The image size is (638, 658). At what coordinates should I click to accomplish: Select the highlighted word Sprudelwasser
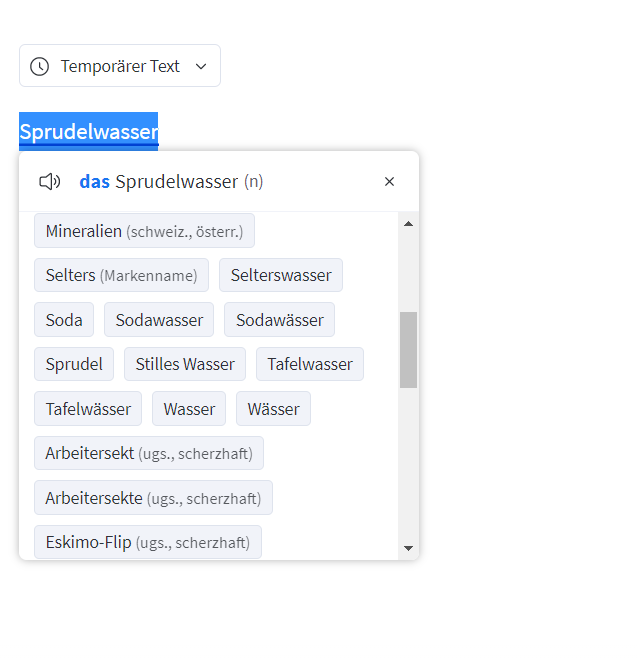[89, 131]
